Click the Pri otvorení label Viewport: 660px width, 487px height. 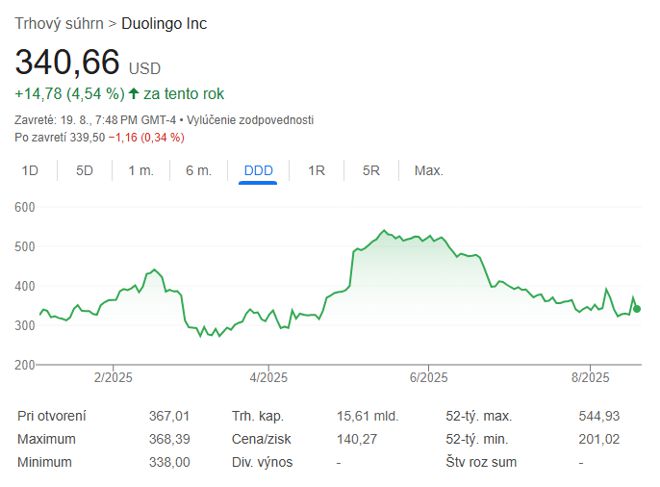51,416
